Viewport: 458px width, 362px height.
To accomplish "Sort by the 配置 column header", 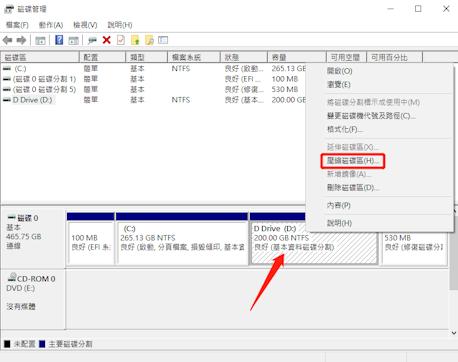I will click(x=102, y=57).
